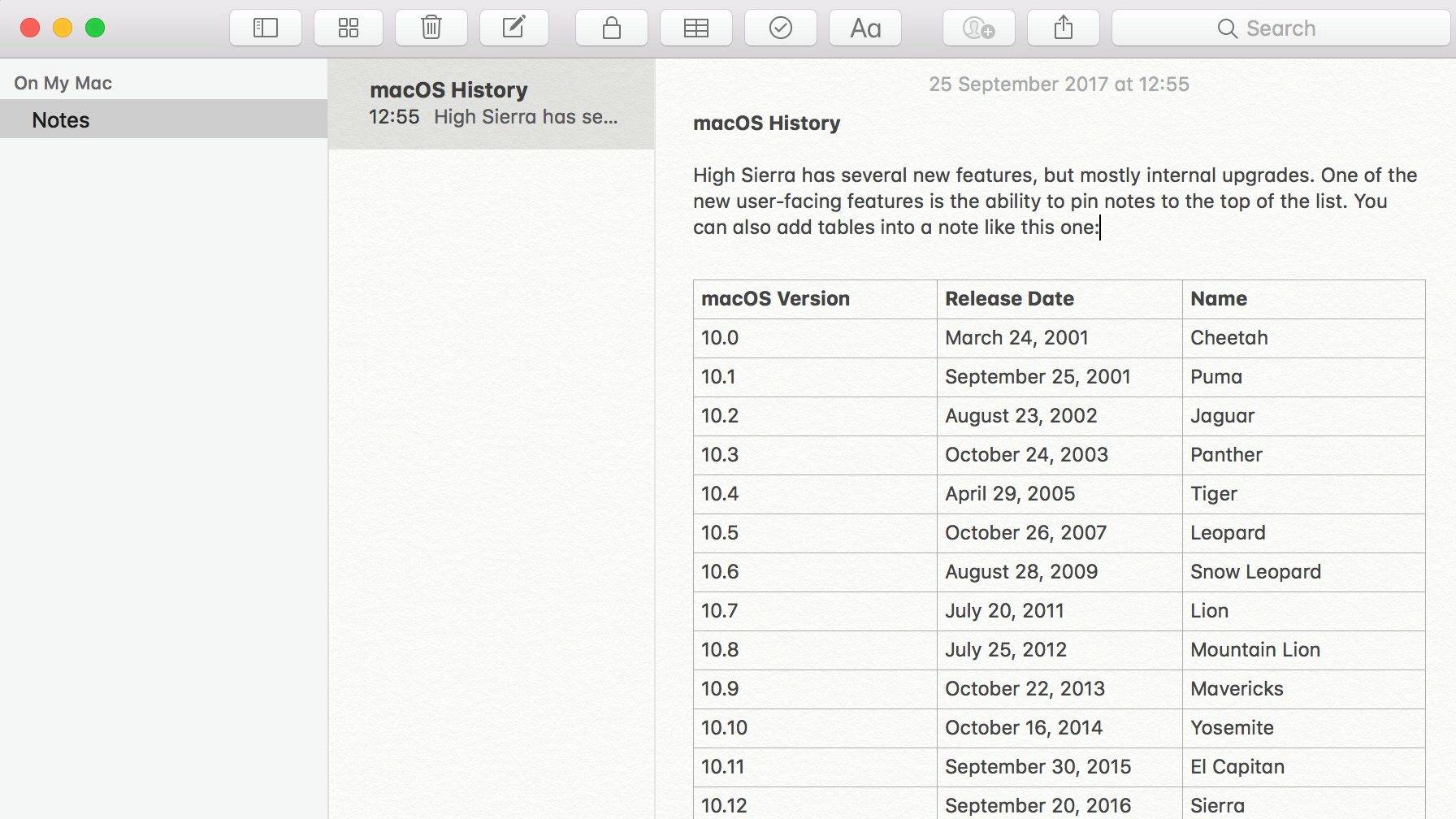This screenshot has height=819, width=1456.
Task: Create a new note with compose icon
Action: coord(514,28)
